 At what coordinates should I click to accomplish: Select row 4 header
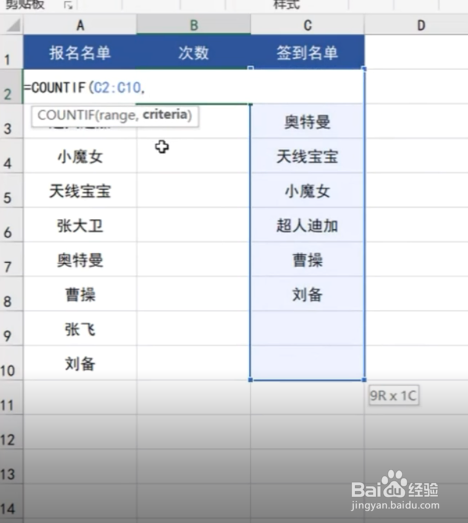point(11,155)
